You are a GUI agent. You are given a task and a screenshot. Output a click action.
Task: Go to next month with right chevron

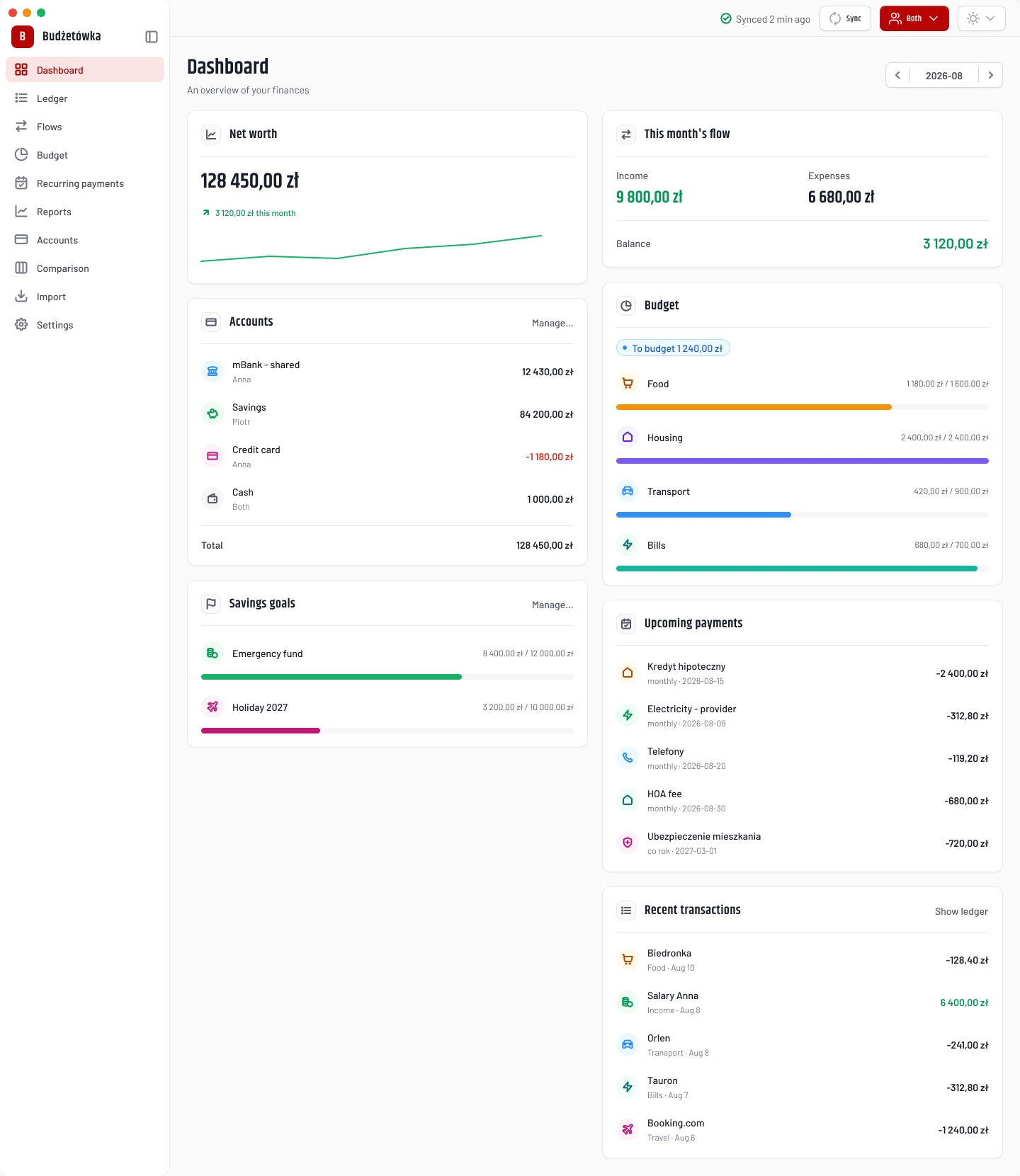990,75
